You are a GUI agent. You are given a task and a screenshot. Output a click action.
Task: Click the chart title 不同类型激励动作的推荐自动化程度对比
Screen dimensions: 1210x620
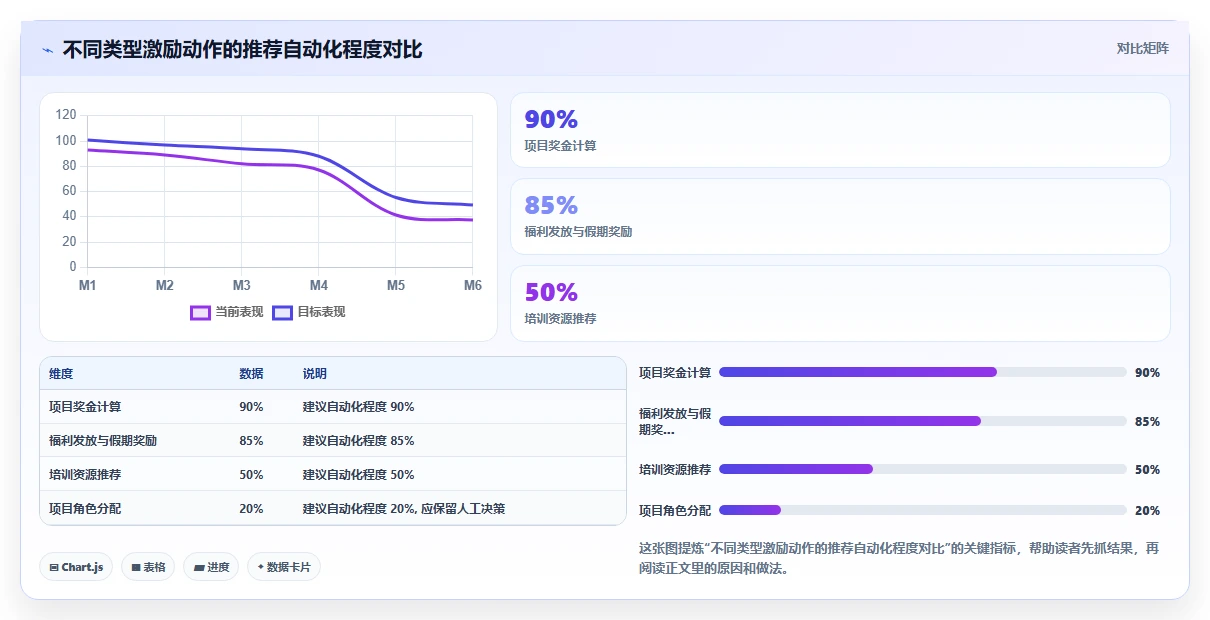click(243, 50)
